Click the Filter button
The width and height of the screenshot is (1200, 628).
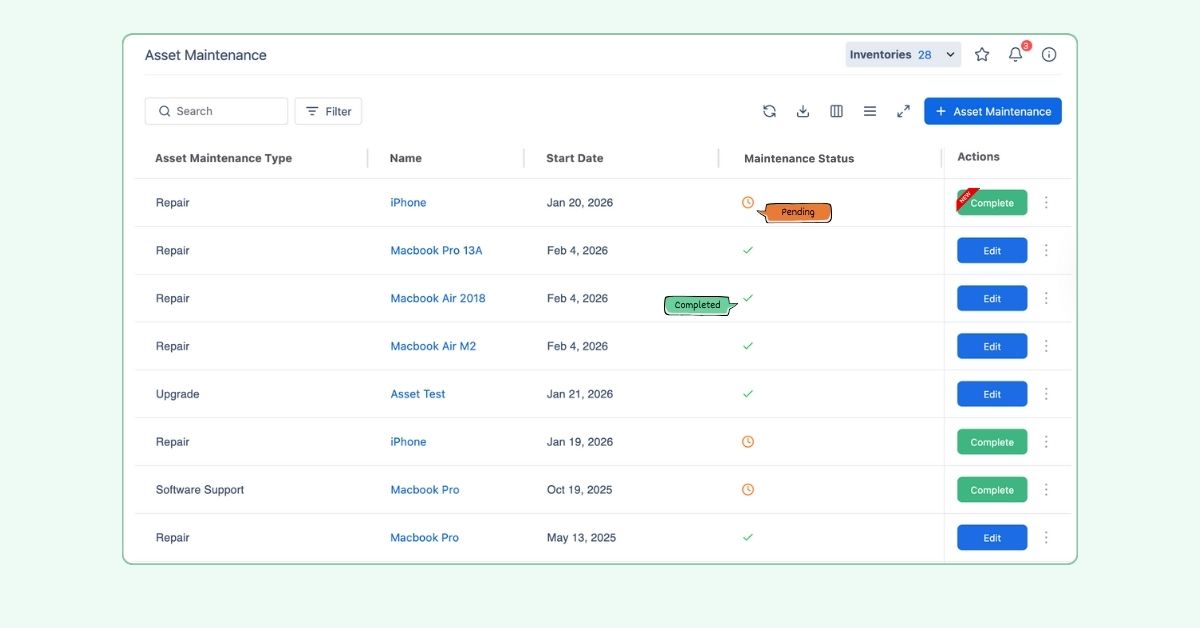pyautogui.click(x=328, y=111)
